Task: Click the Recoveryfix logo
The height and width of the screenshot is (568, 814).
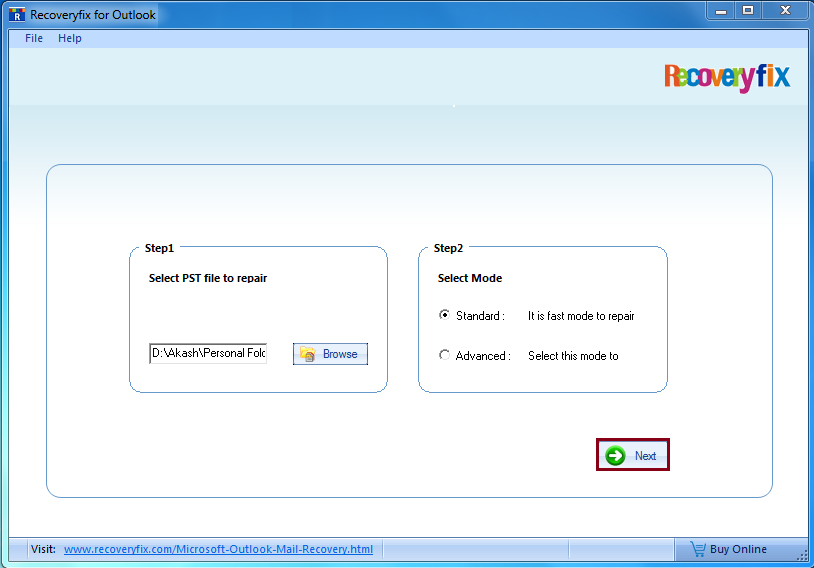Action: [727, 78]
